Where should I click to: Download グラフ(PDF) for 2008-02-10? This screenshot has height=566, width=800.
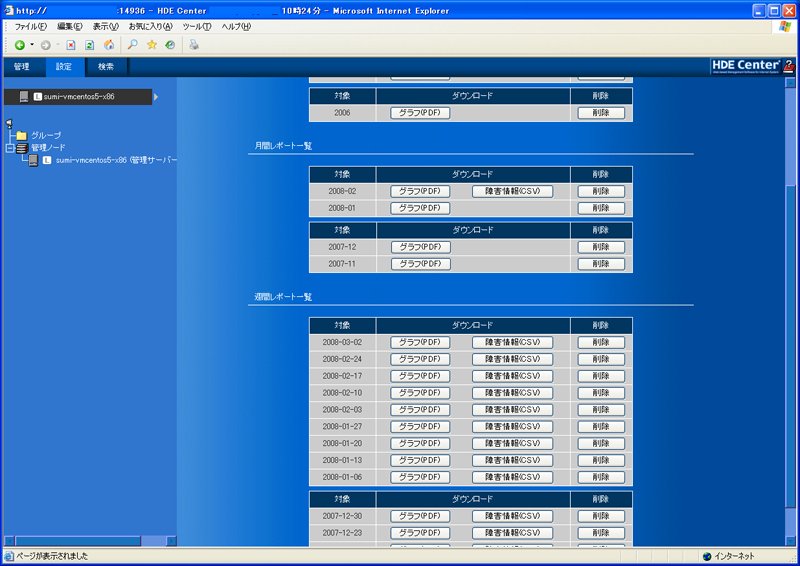tap(420, 393)
